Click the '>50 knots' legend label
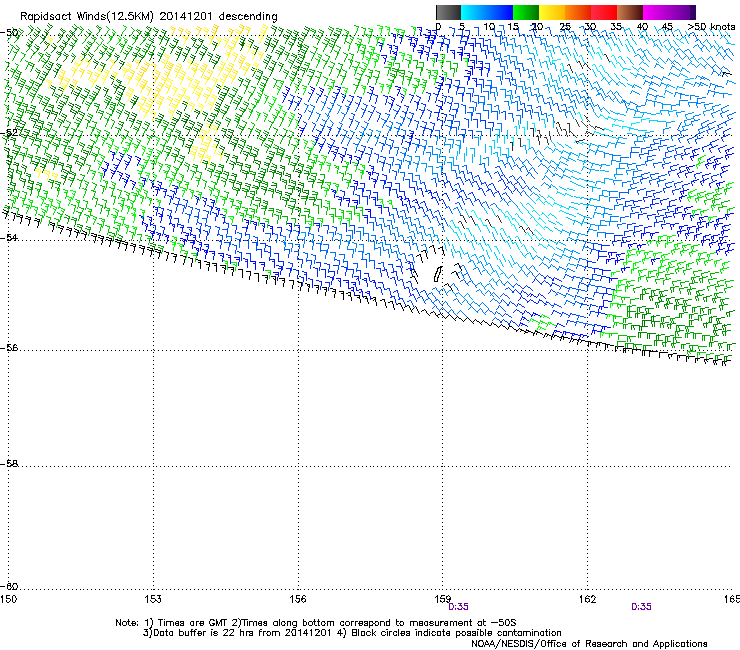 click(x=711, y=27)
